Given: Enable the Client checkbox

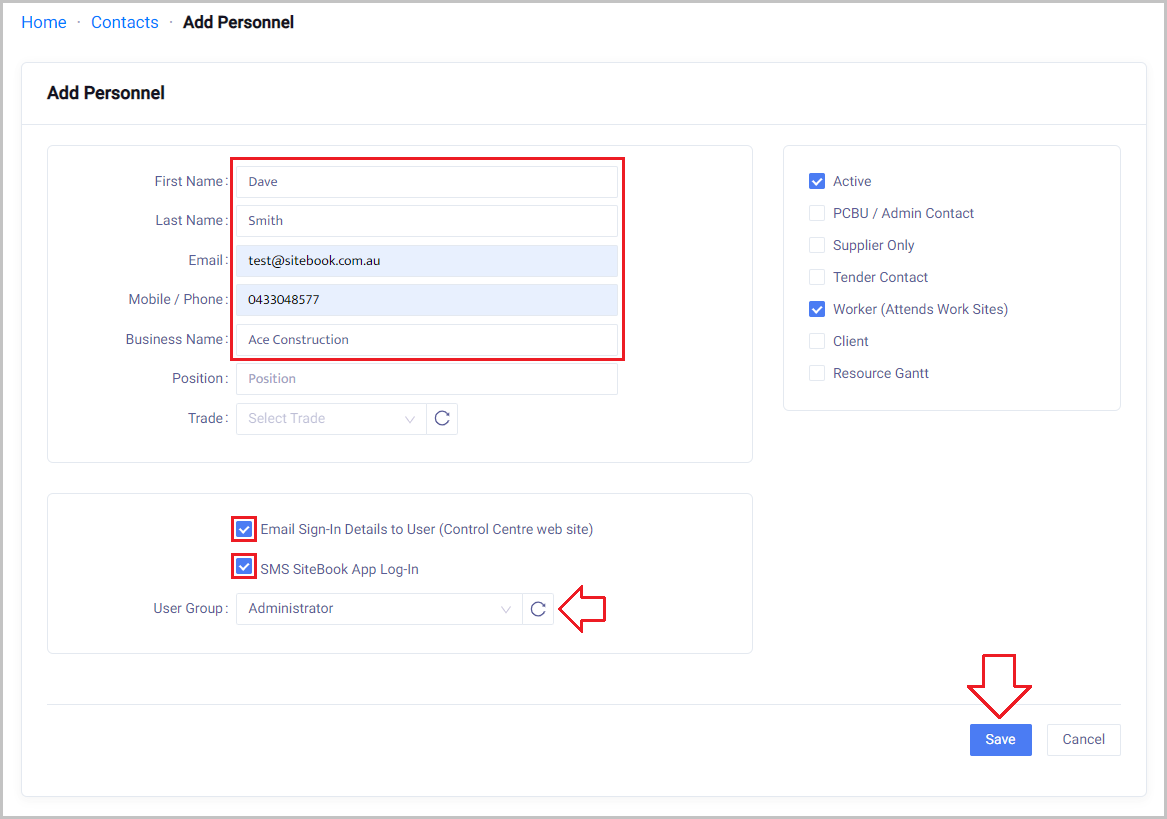Looking at the screenshot, I should click(817, 341).
